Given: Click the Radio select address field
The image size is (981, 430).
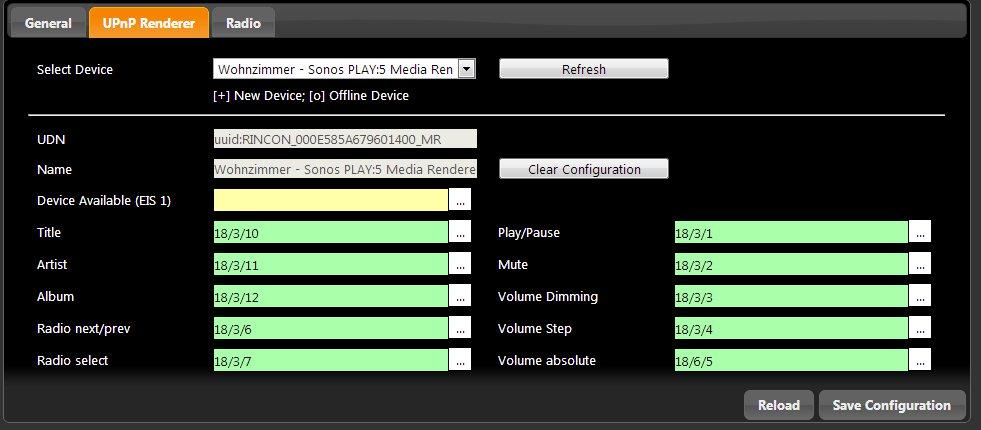Looking at the screenshot, I should (x=330, y=360).
